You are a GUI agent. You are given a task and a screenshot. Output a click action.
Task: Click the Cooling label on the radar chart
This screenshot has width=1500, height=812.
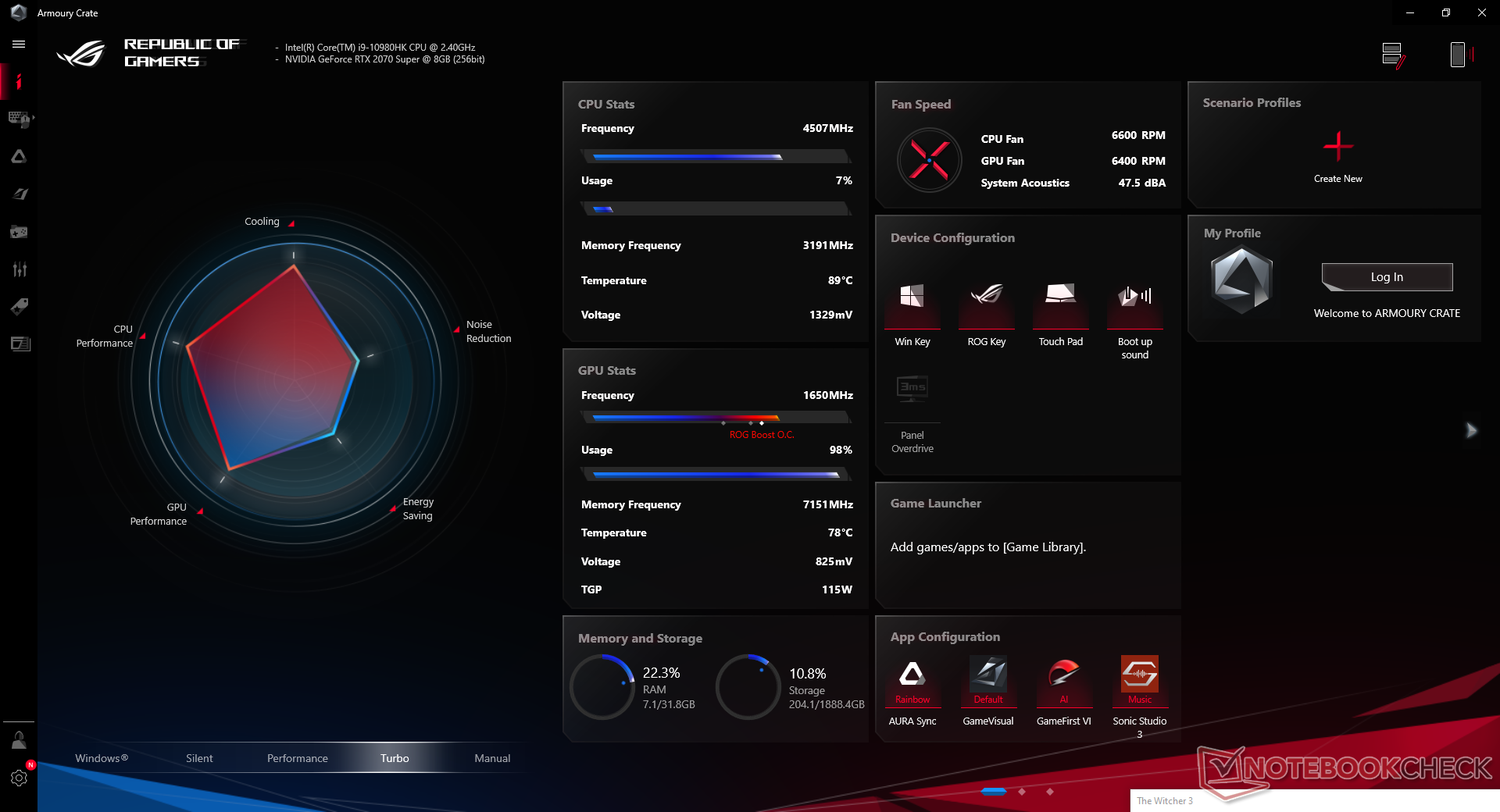click(x=262, y=222)
